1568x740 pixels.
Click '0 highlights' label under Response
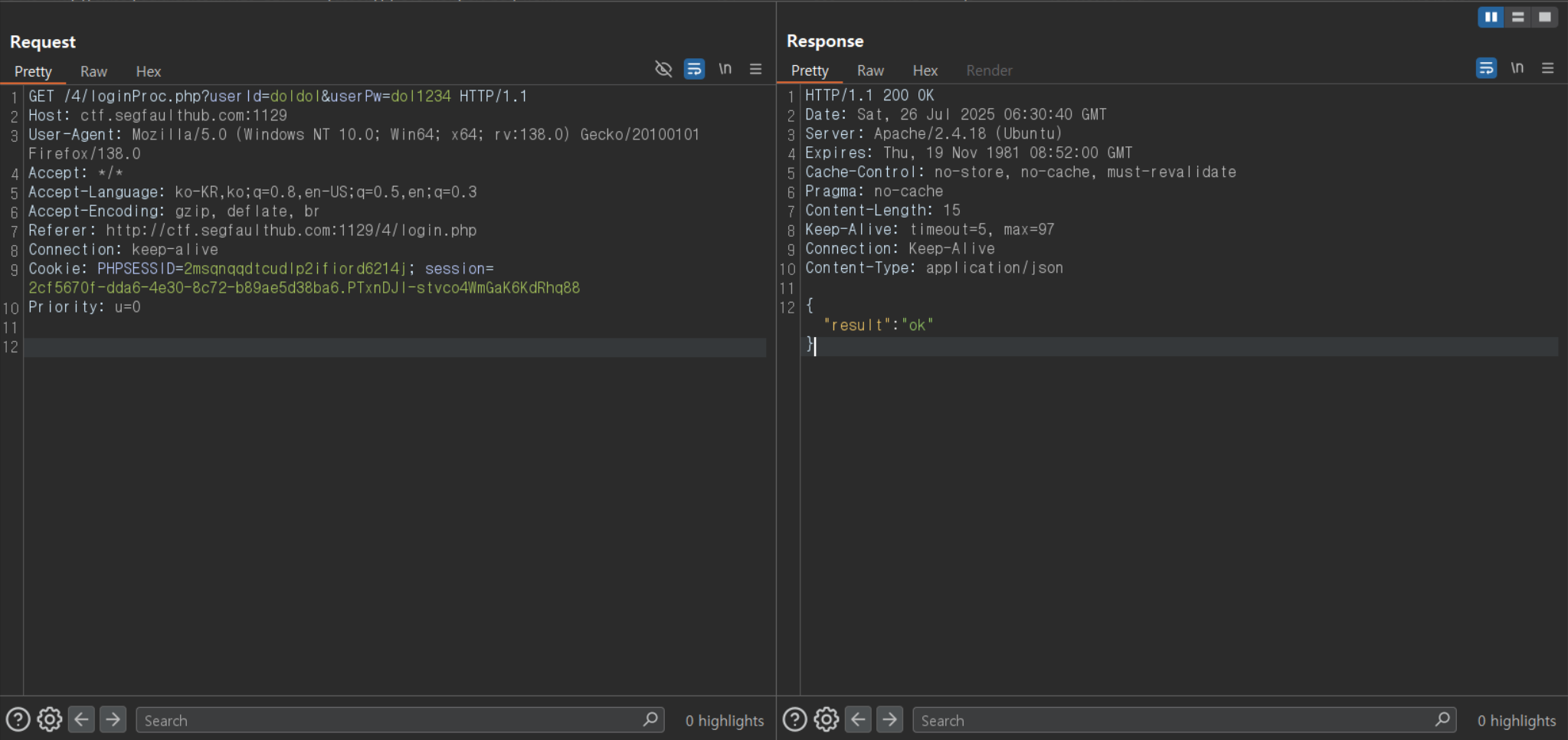(x=1517, y=721)
